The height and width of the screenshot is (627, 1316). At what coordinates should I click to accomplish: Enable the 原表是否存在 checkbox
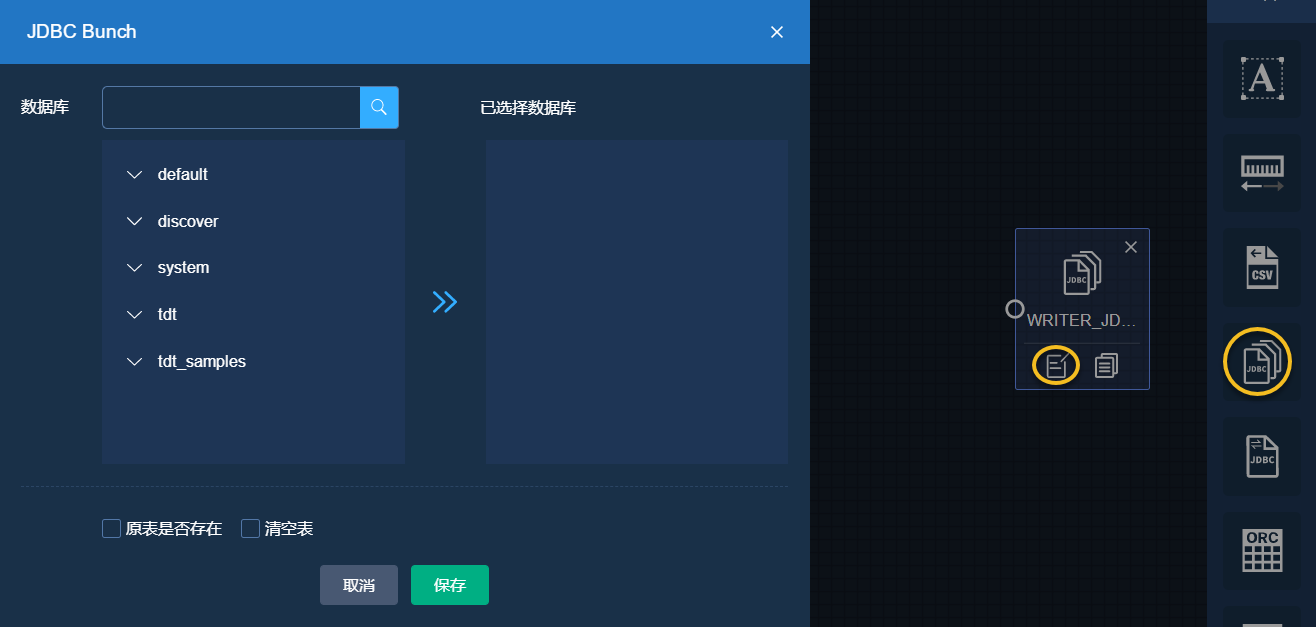[112, 528]
